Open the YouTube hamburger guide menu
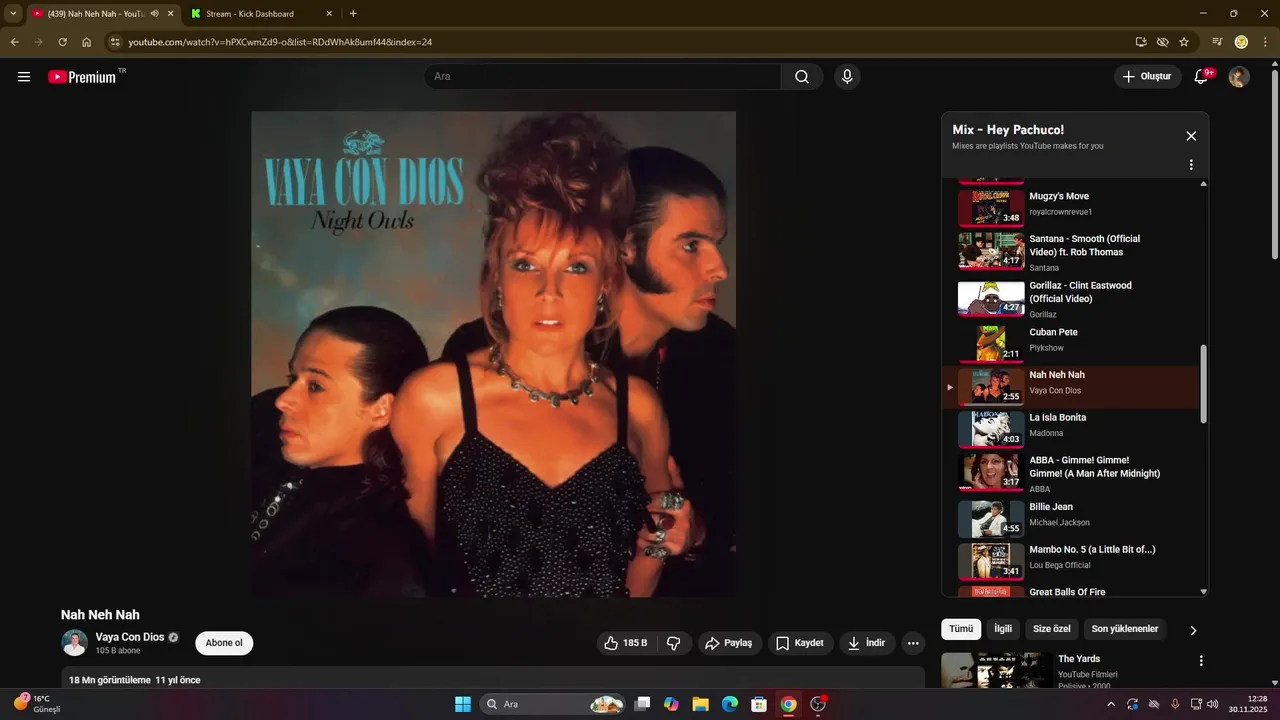Image resolution: width=1280 pixels, height=720 pixels. click(24, 77)
